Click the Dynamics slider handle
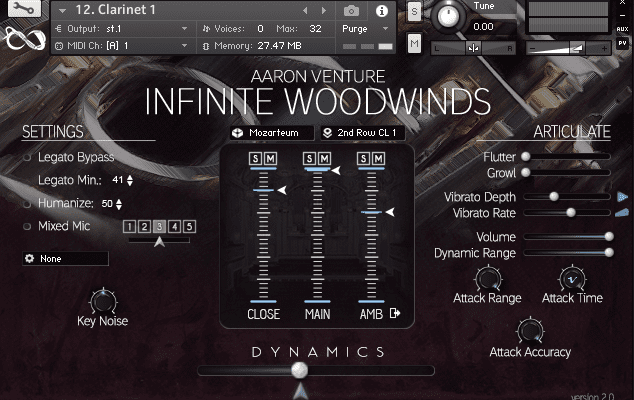The image size is (634, 400). (x=299, y=370)
